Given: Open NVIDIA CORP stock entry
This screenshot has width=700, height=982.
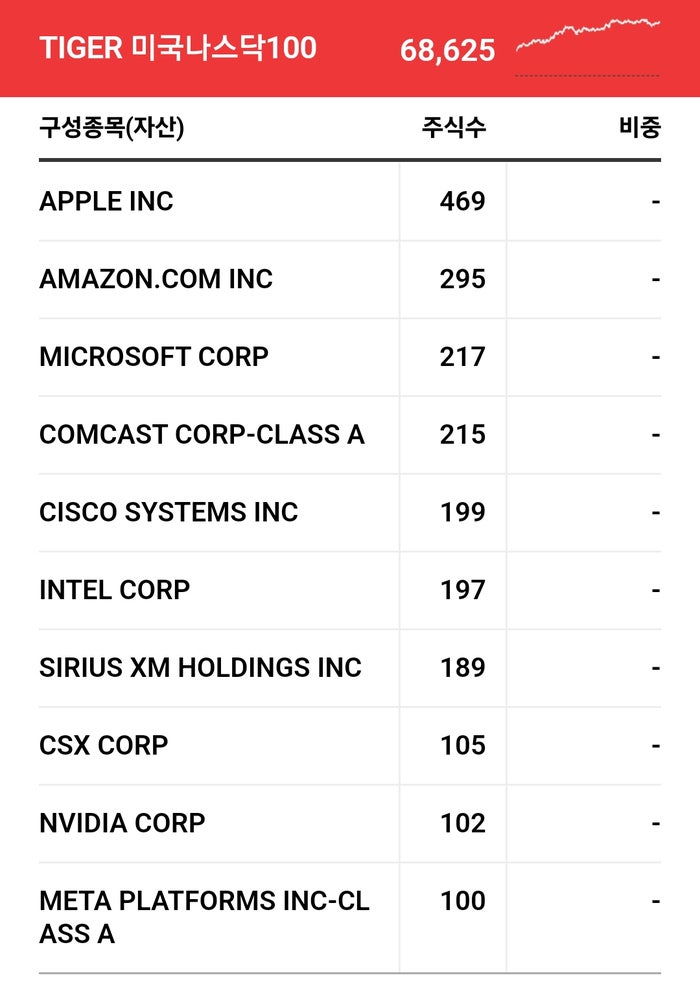Looking at the screenshot, I should click(122, 823).
